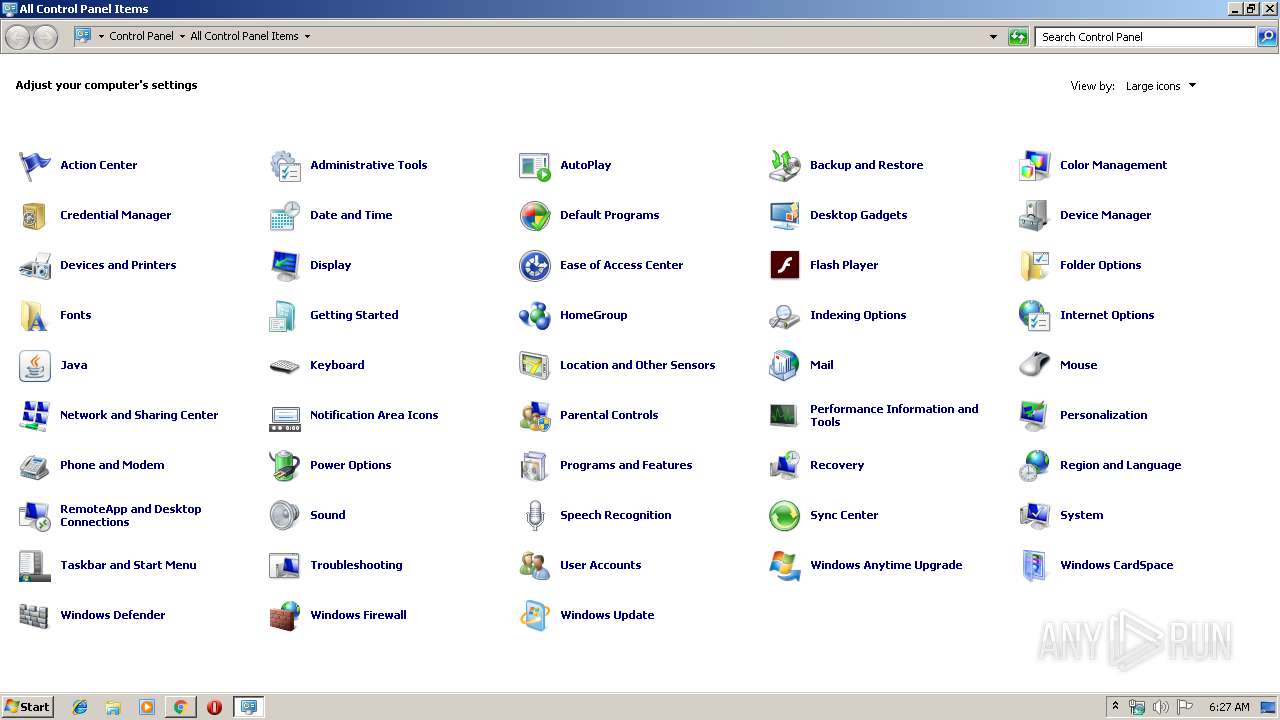Open the Speech Recognition microphone icon
This screenshot has width=1280, height=720.
pyautogui.click(x=535, y=515)
